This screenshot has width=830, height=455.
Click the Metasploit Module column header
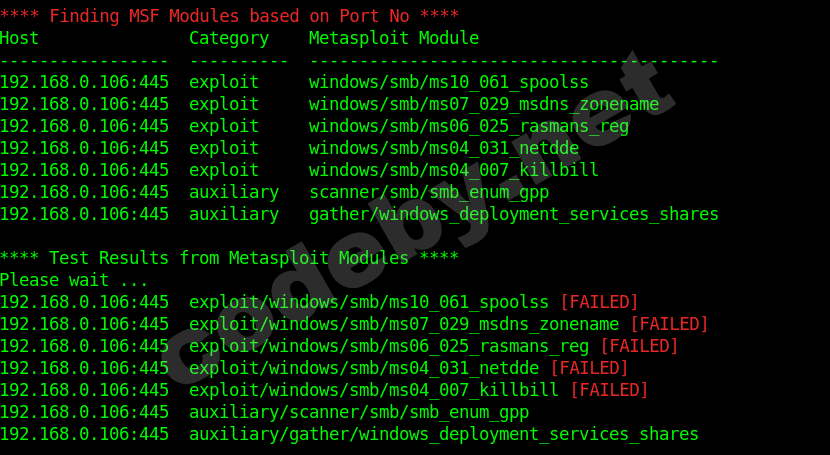pos(393,38)
